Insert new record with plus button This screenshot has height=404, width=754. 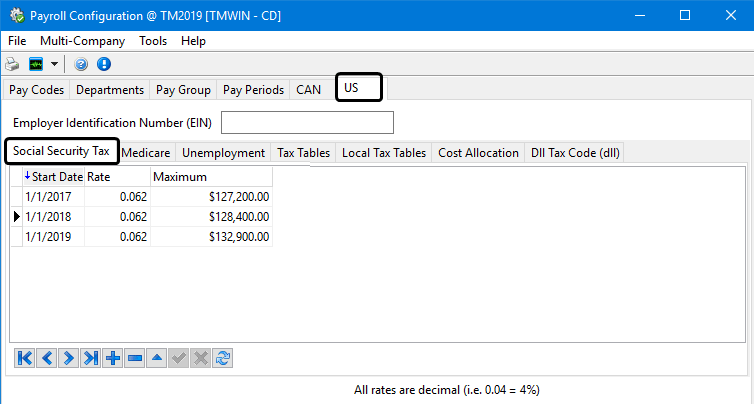[x=113, y=358]
